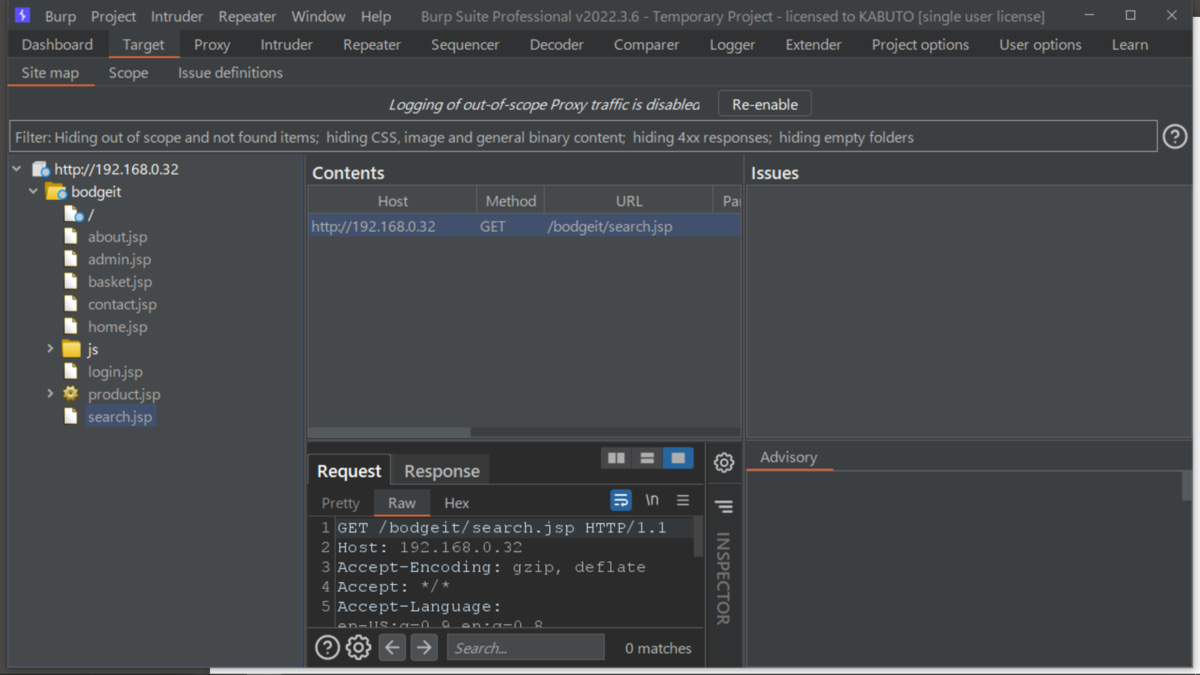This screenshot has height=675, width=1200.
Task: Click the site map filter bar
Action: [x=583, y=137]
